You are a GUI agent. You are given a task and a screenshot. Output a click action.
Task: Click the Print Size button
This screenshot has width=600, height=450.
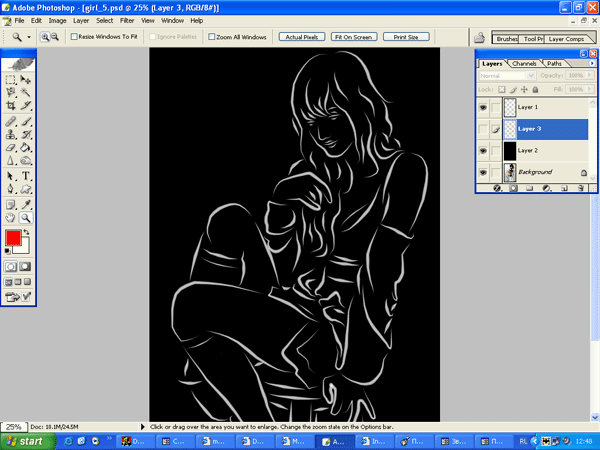coord(406,37)
